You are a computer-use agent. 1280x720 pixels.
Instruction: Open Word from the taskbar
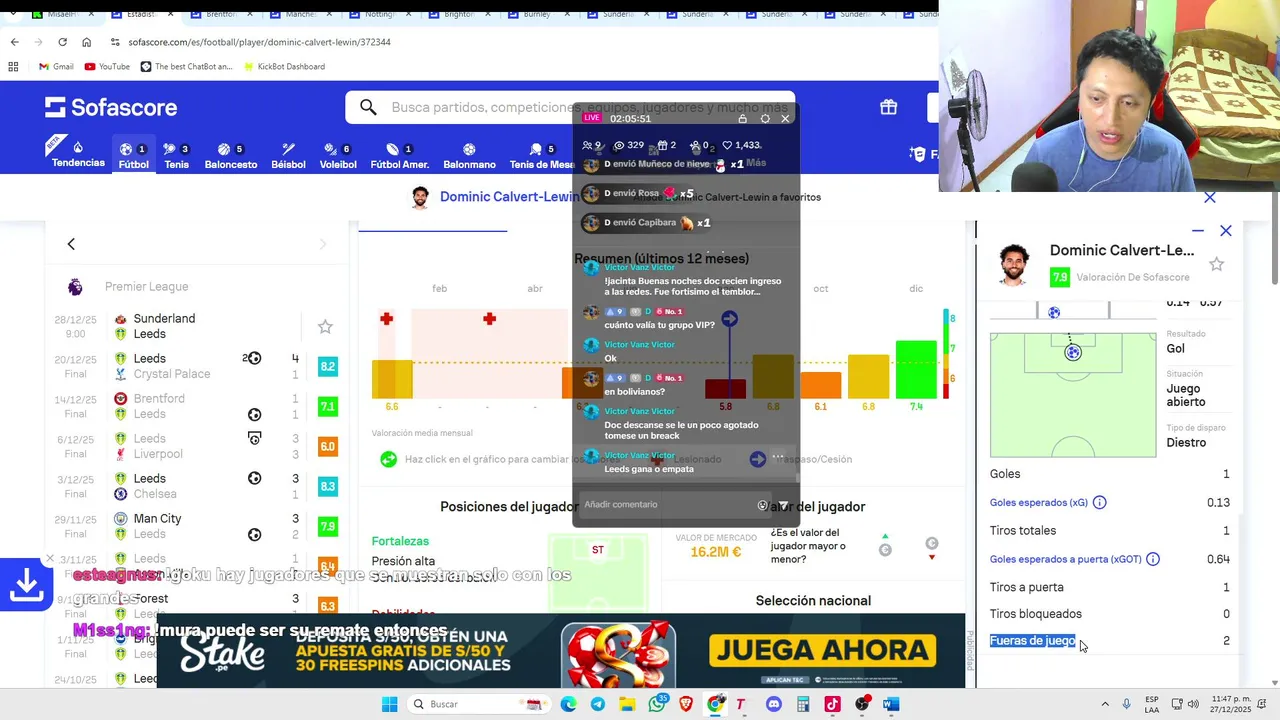pyautogui.click(x=891, y=704)
